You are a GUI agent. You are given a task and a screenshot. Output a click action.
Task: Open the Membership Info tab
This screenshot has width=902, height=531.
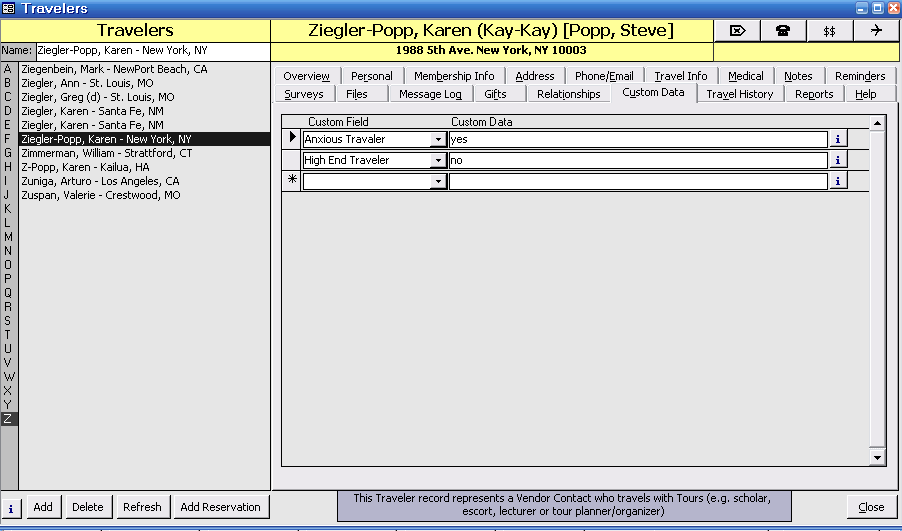[454, 76]
